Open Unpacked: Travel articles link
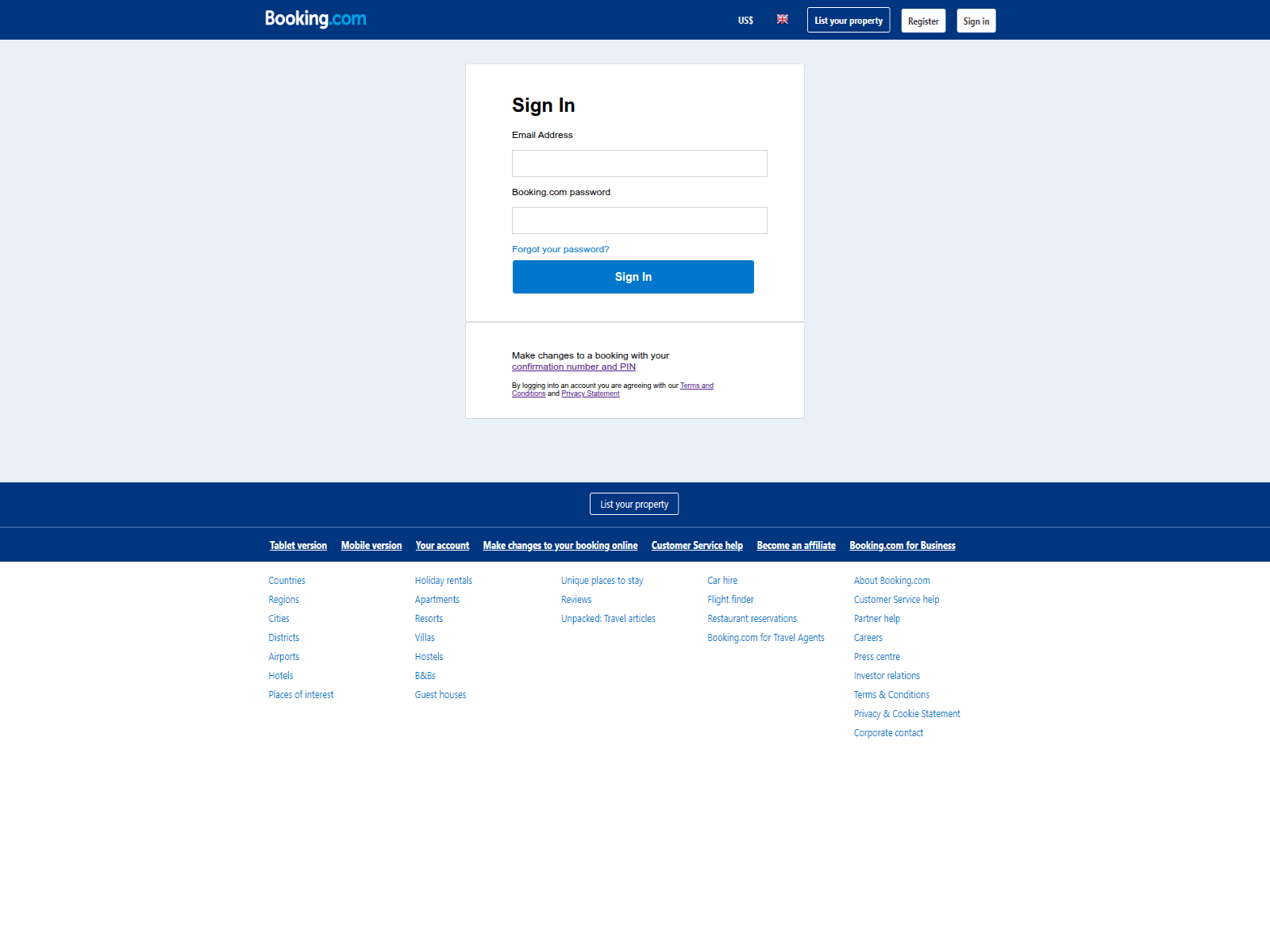 pyautogui.click(x=608, y=619)
